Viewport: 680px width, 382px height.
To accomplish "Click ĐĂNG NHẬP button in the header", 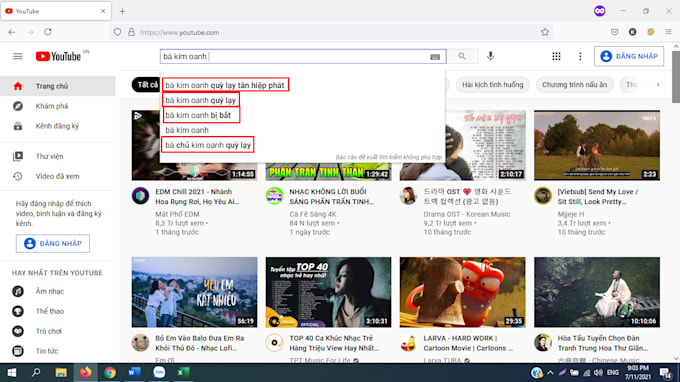I will click(629, 56).
